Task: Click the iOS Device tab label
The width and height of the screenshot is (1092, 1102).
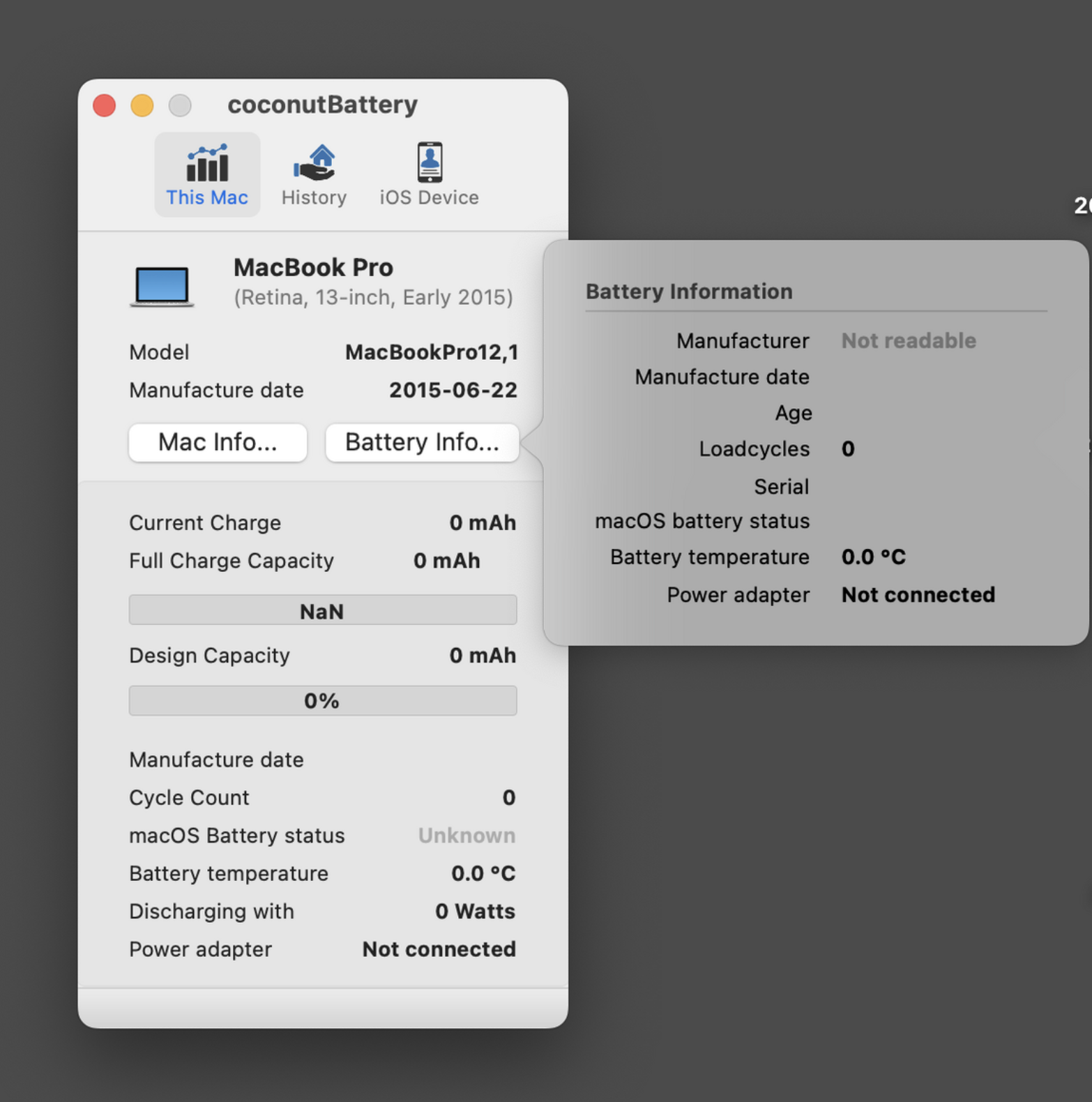Action: pos(430,197)
